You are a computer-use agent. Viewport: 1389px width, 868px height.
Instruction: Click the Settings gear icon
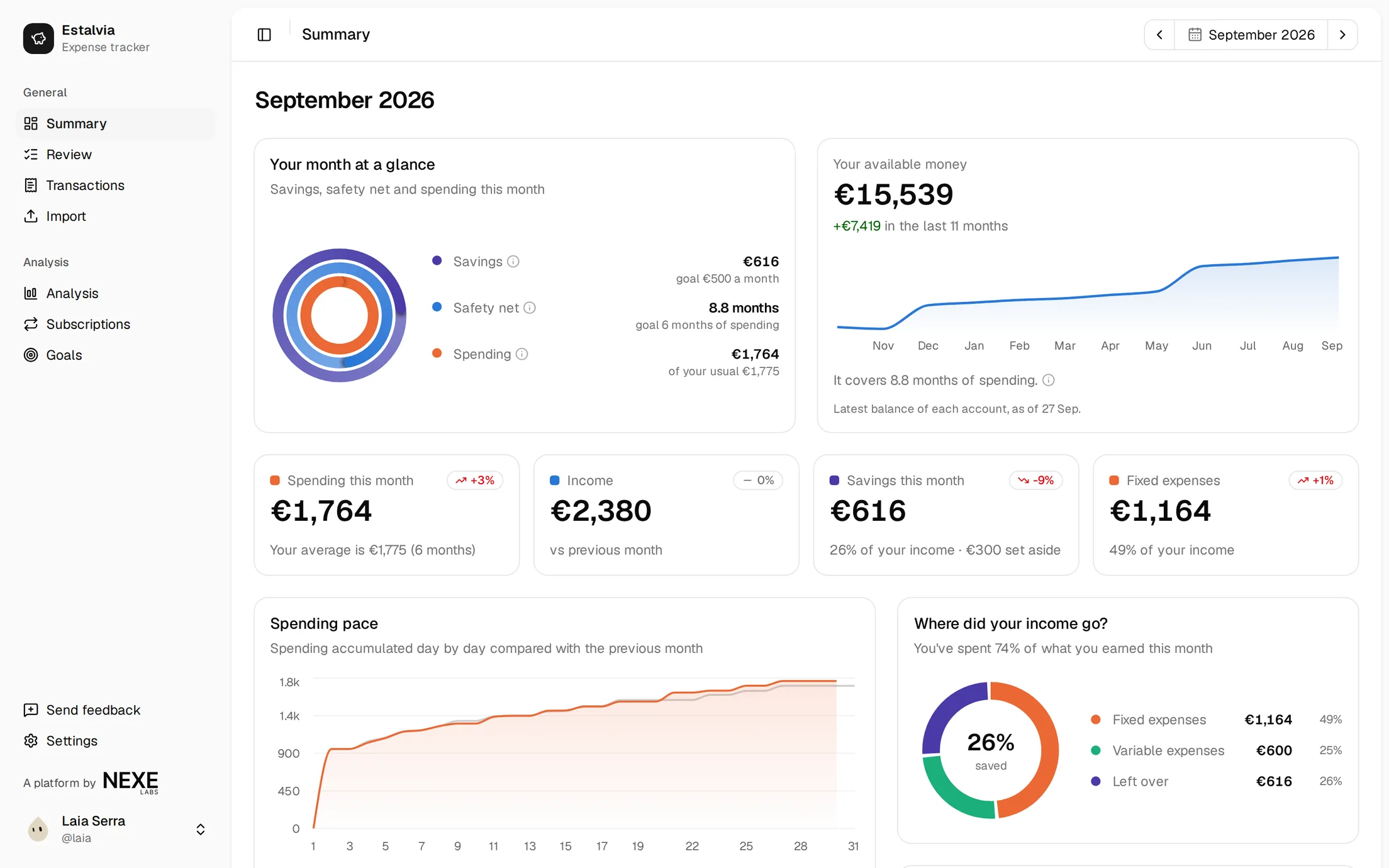coord(31,740)
